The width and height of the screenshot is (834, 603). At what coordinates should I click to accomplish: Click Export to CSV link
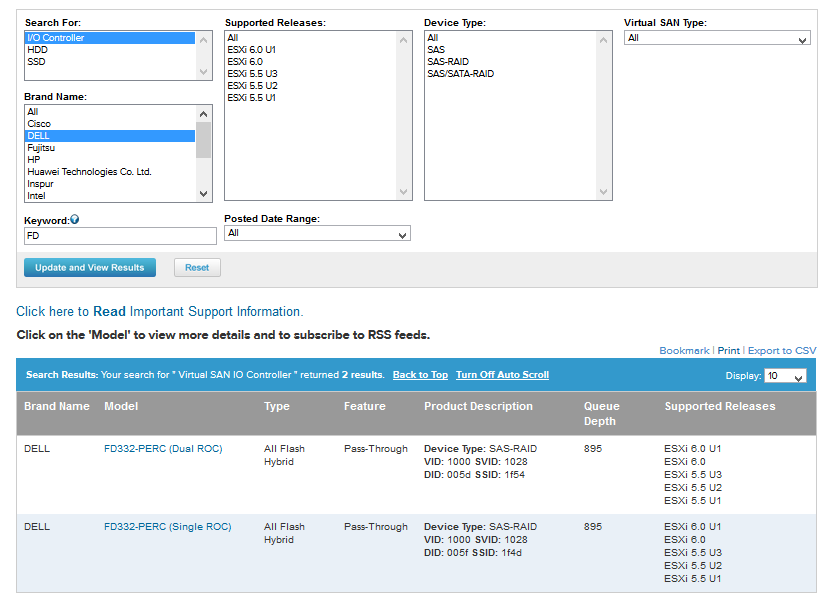(782, 350)
